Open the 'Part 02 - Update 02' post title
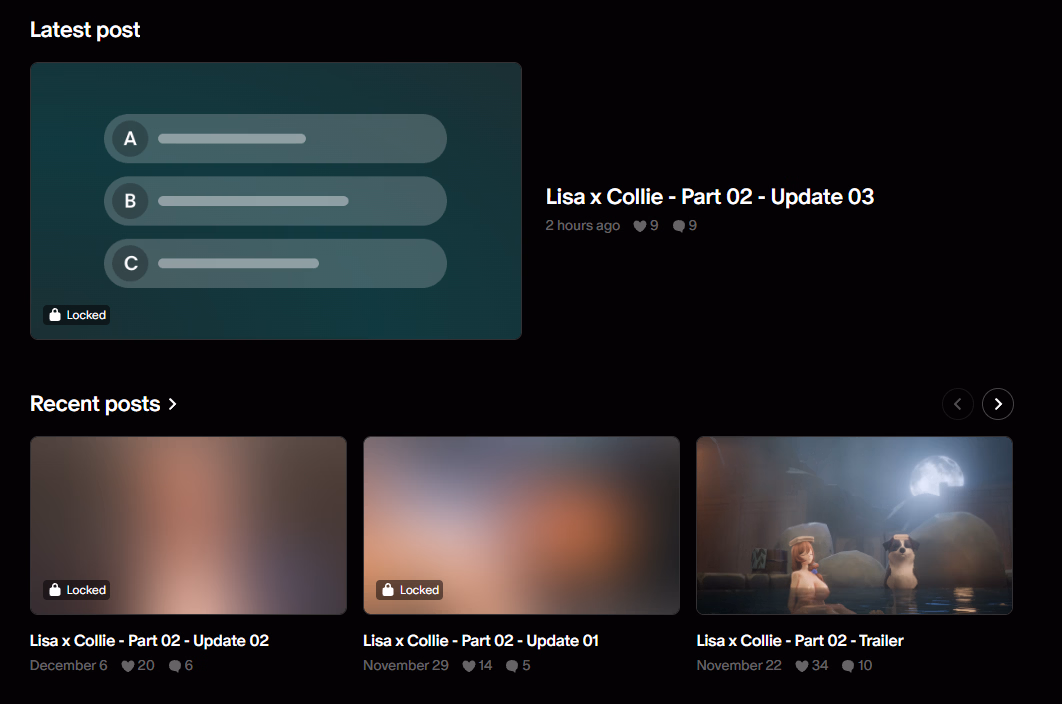Screen dimensions: 1062x704 click(x=149, y=640)
